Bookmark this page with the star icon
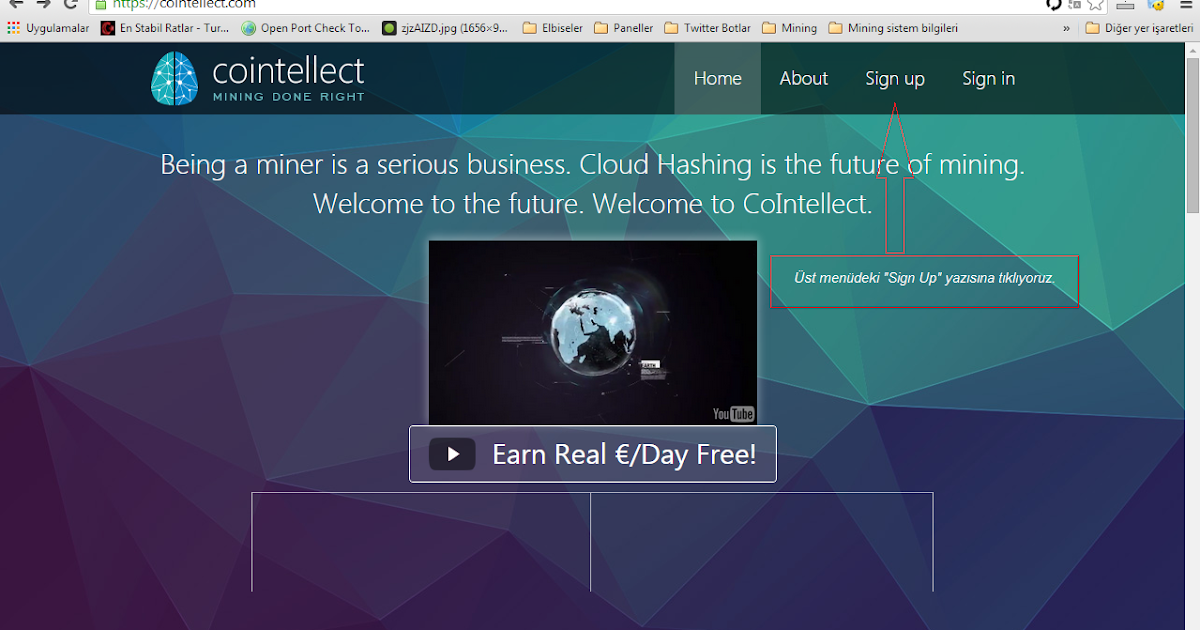Viewport: 1200px width, 630px height. pyautogui.click(x=1096, y=4)
